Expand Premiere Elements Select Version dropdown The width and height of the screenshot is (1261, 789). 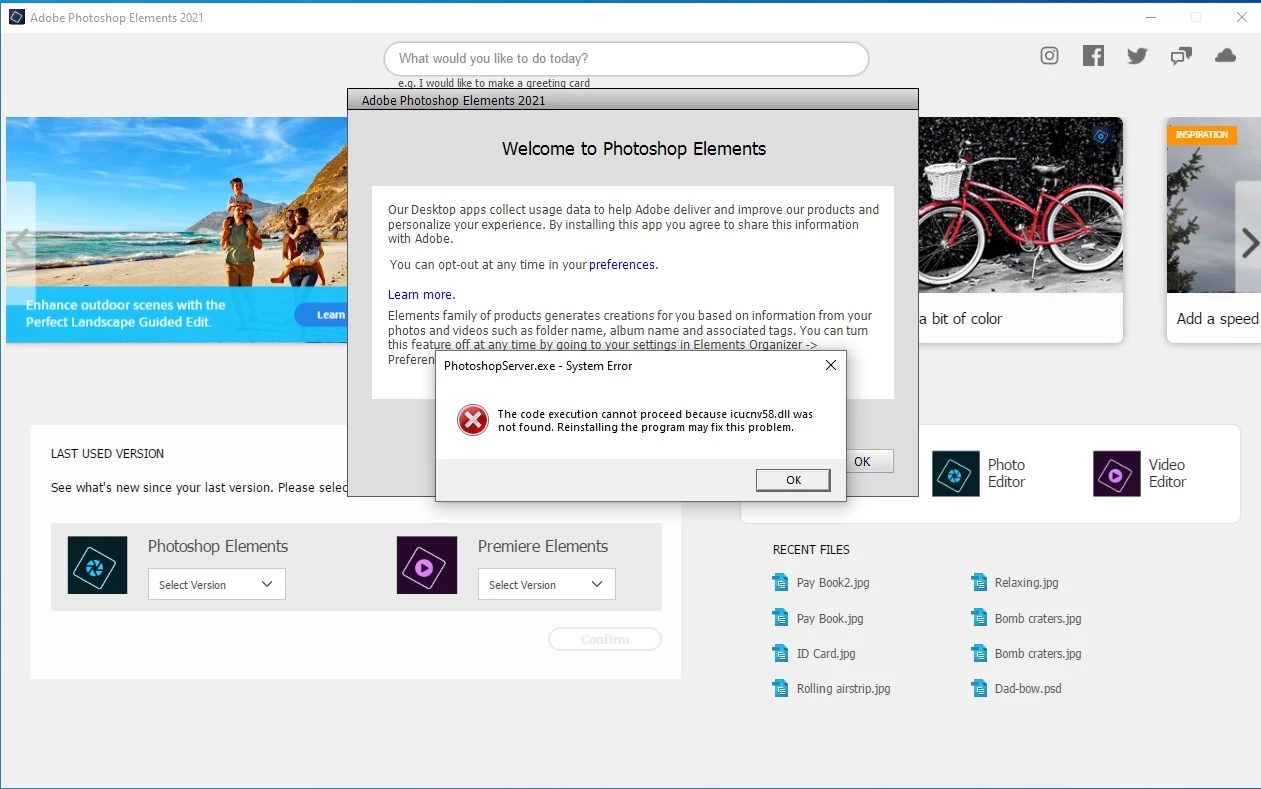pyautogui.click(x=546, y=584)
